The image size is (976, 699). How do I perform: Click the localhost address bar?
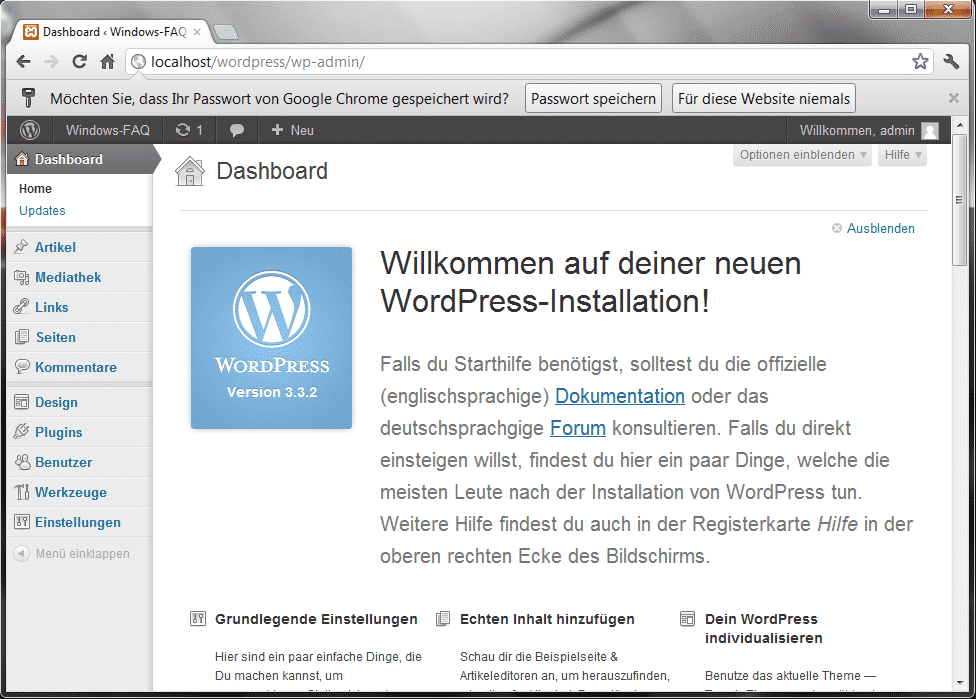point(529,62)
